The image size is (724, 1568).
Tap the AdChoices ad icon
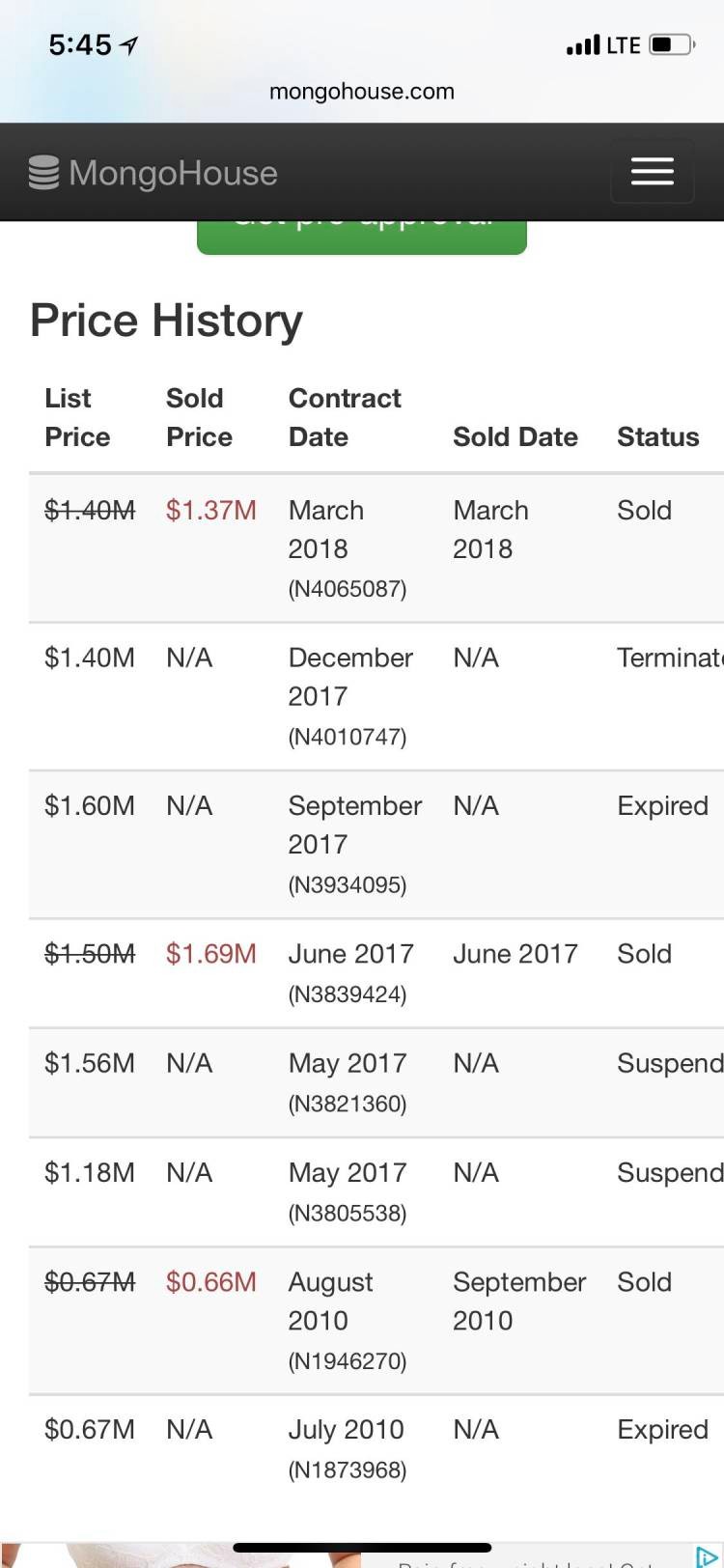click(x=707, y=1556)
